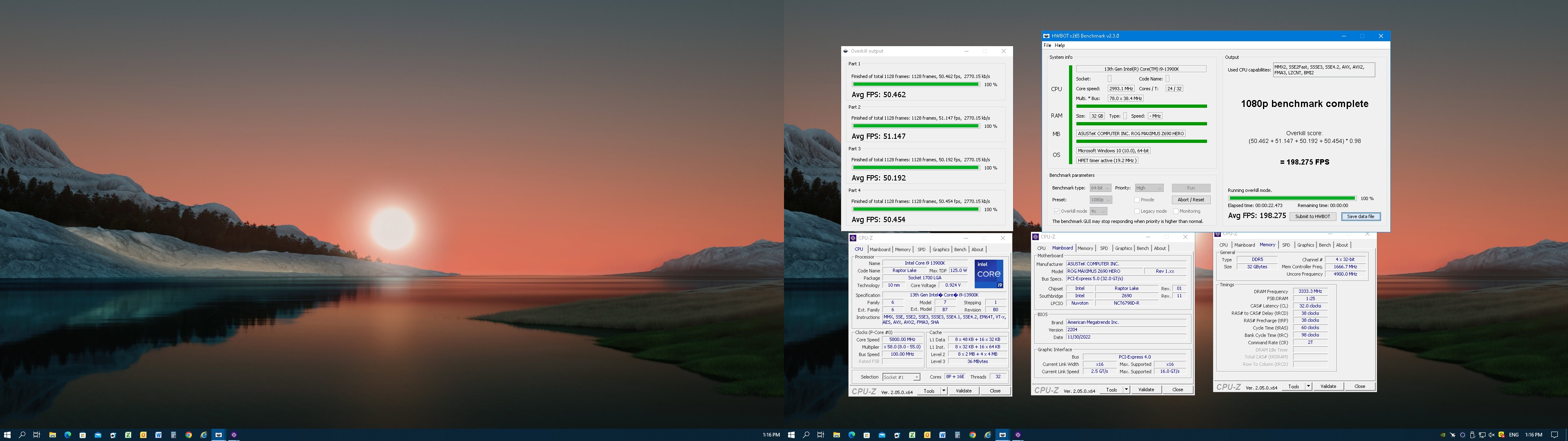Toggle the Overkill mode checkbox

click(1057, 212)
